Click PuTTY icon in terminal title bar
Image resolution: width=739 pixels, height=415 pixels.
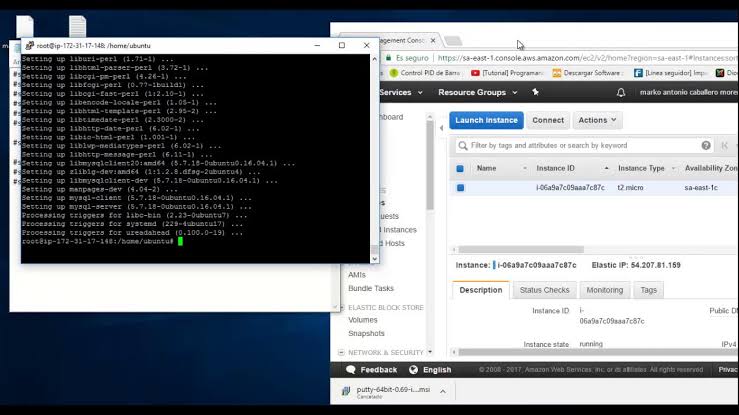[30, 46]
